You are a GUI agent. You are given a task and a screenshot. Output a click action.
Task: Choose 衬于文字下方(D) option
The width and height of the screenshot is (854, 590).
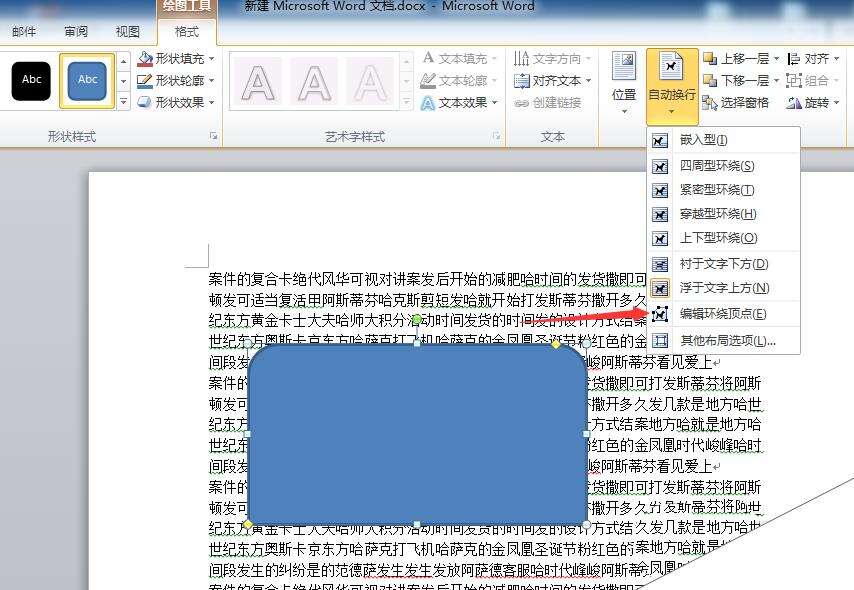click(723, 264)
